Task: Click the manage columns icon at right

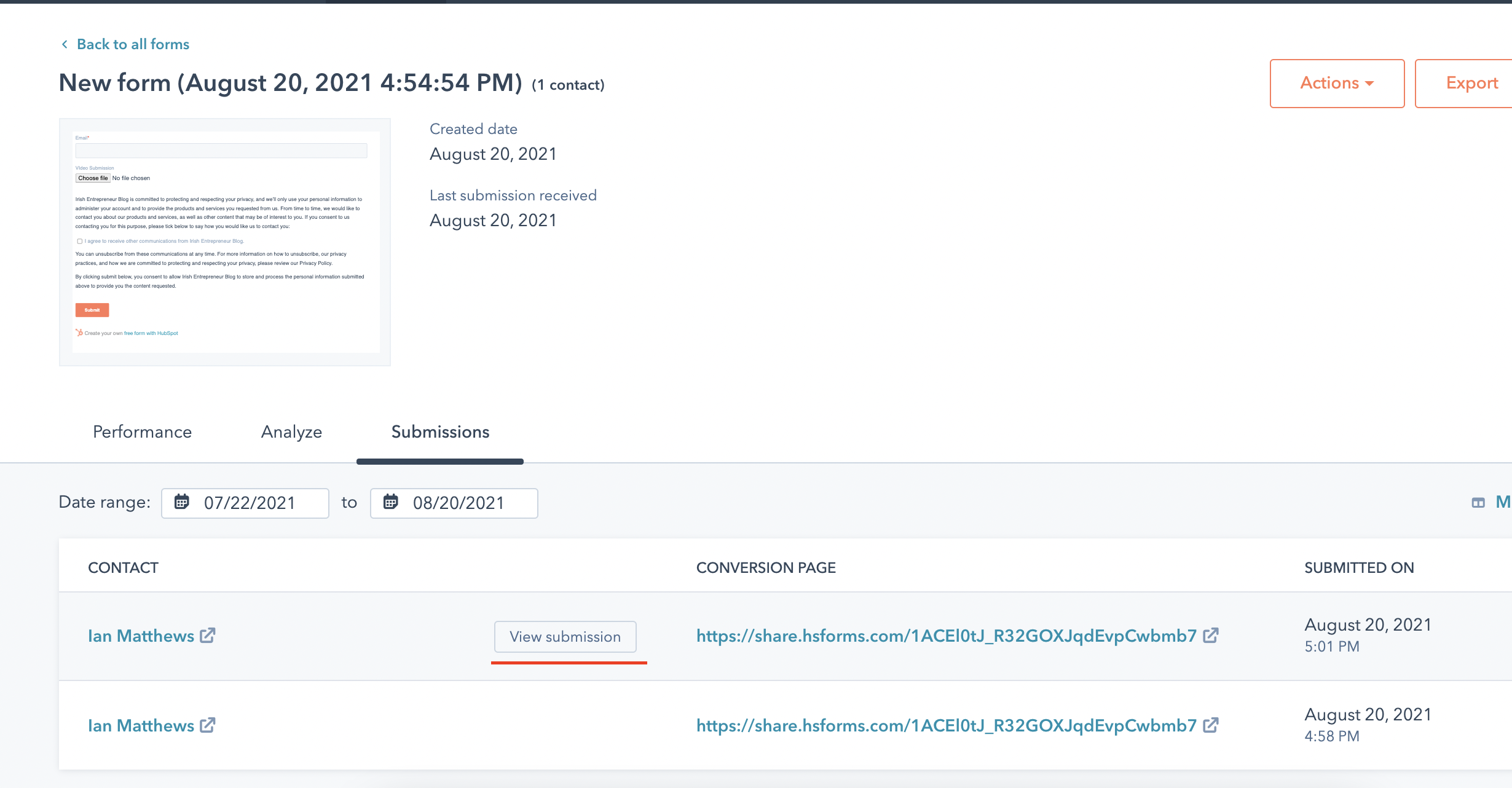Action: pyautogui.click(x=1478, y=503)
